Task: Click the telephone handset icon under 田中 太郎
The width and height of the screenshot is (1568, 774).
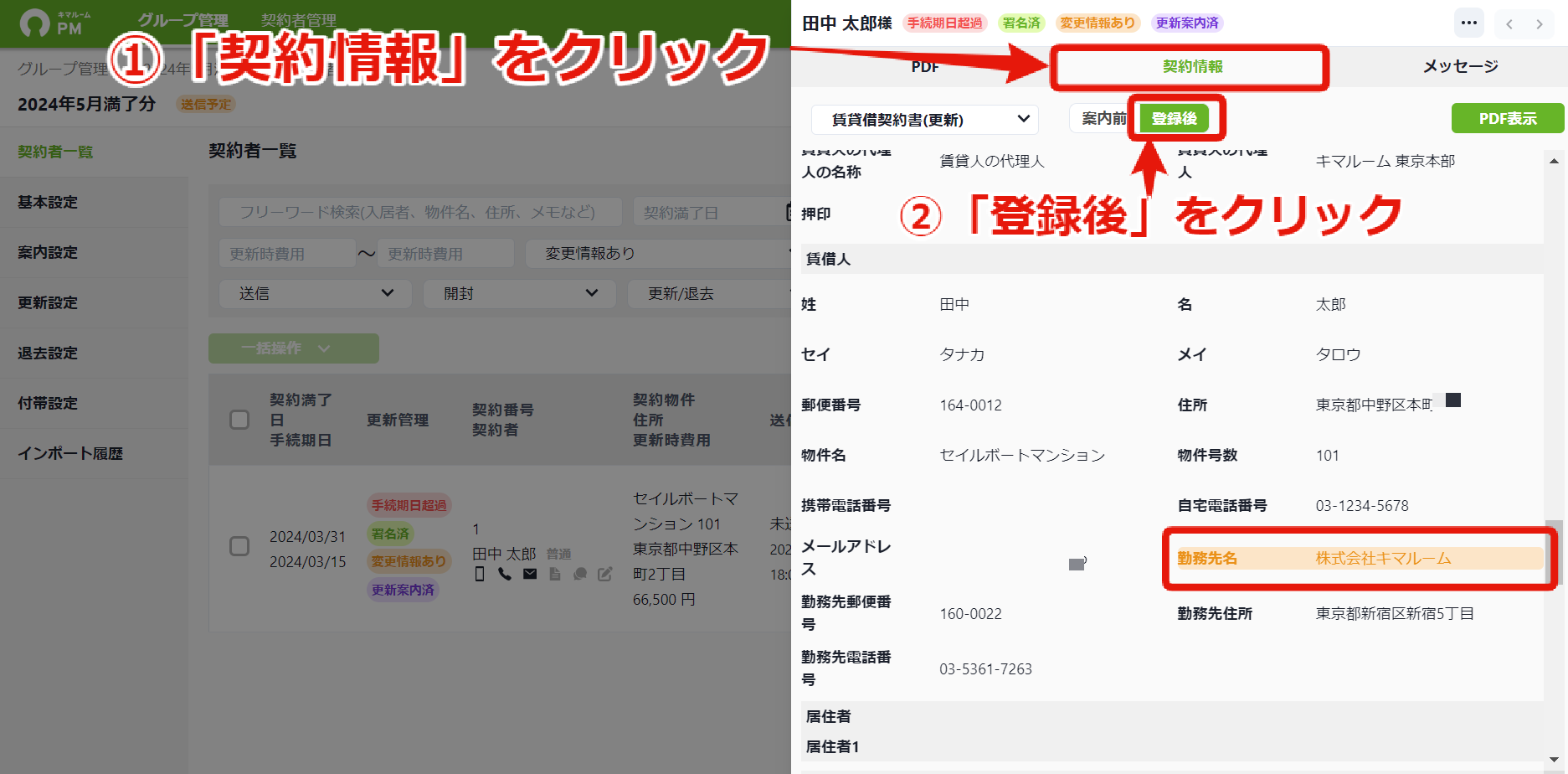Action: coord(504,574)
